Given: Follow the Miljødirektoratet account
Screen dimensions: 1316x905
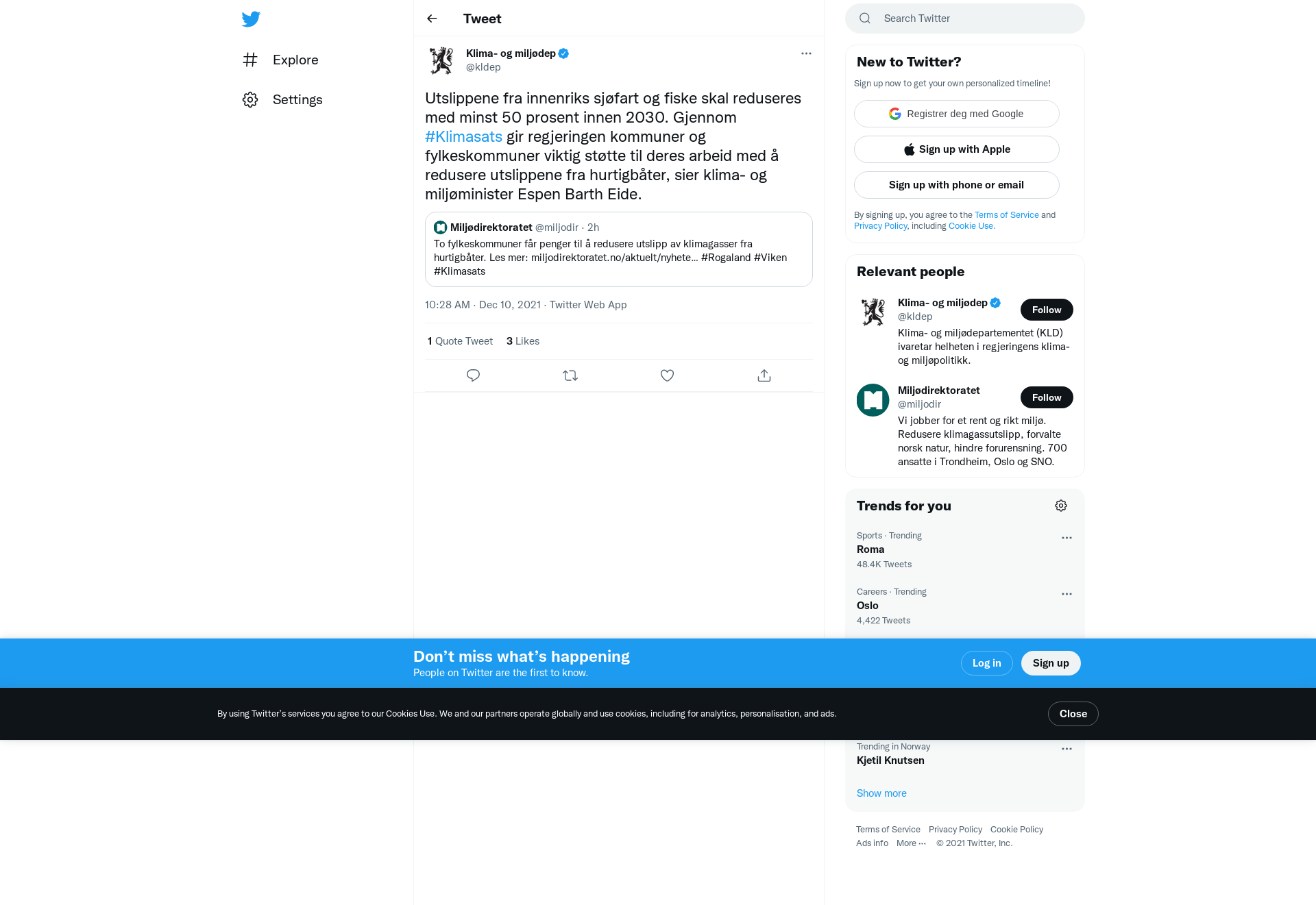Looking at the screenshot, I should (1047, 397).
